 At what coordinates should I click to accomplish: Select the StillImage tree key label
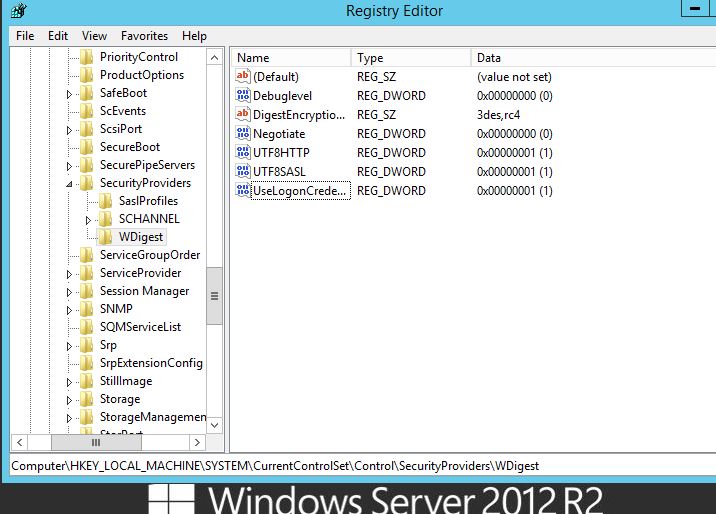click(126, 381)
